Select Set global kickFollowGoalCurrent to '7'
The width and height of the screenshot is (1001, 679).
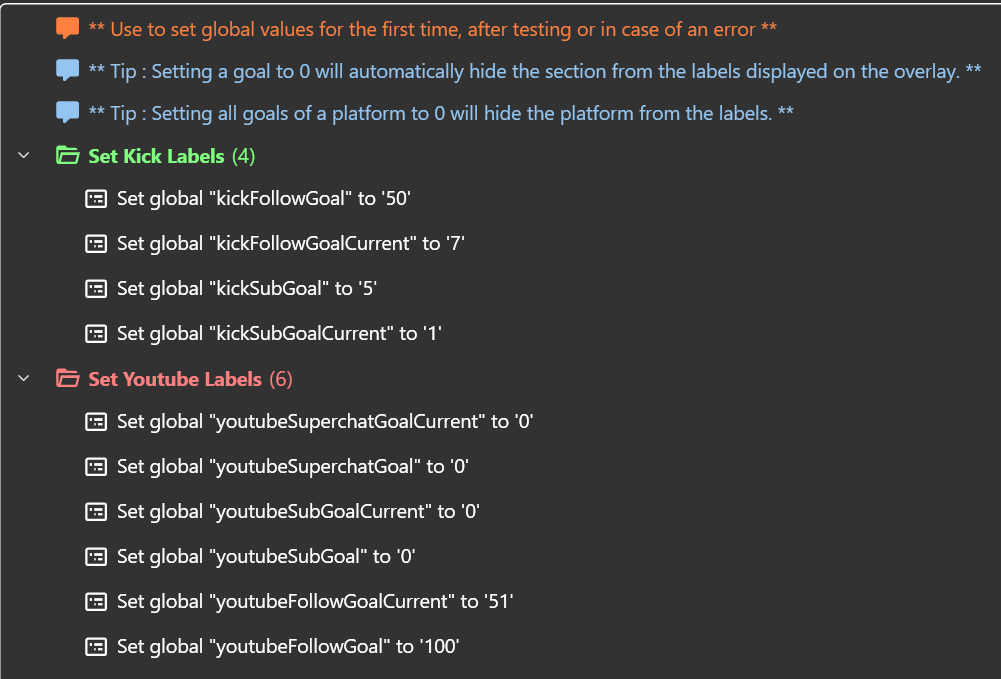(x=291, y=243)
